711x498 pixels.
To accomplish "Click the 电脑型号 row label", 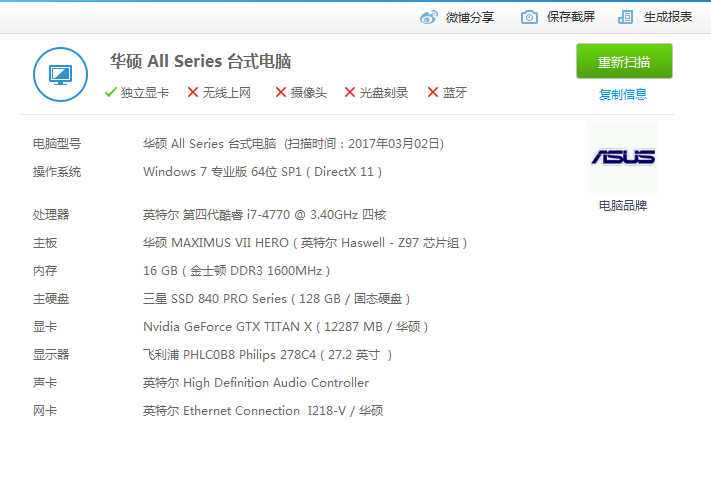I will point(57,144).
